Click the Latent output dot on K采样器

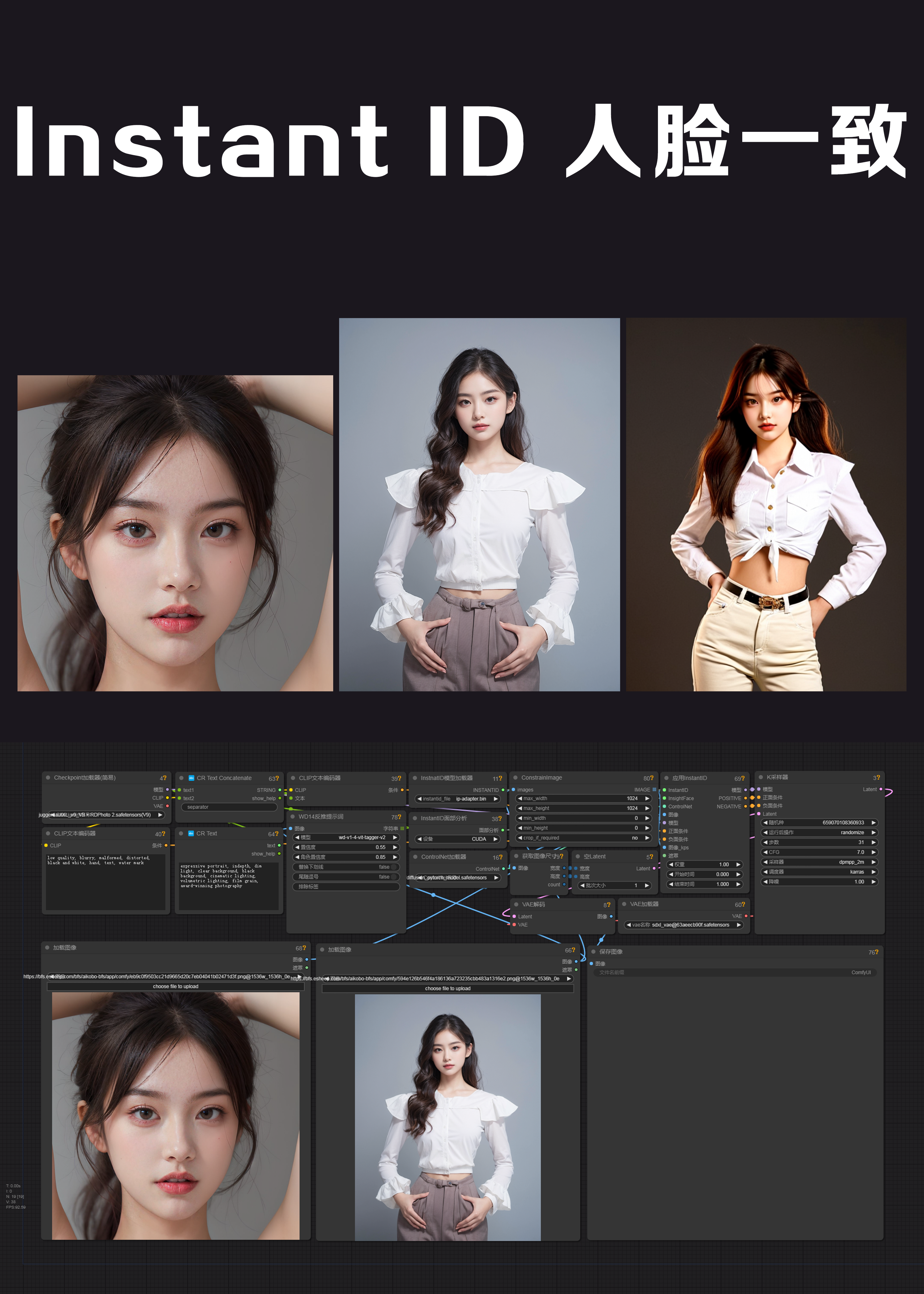pyautogui.click(x=881, y=789)
